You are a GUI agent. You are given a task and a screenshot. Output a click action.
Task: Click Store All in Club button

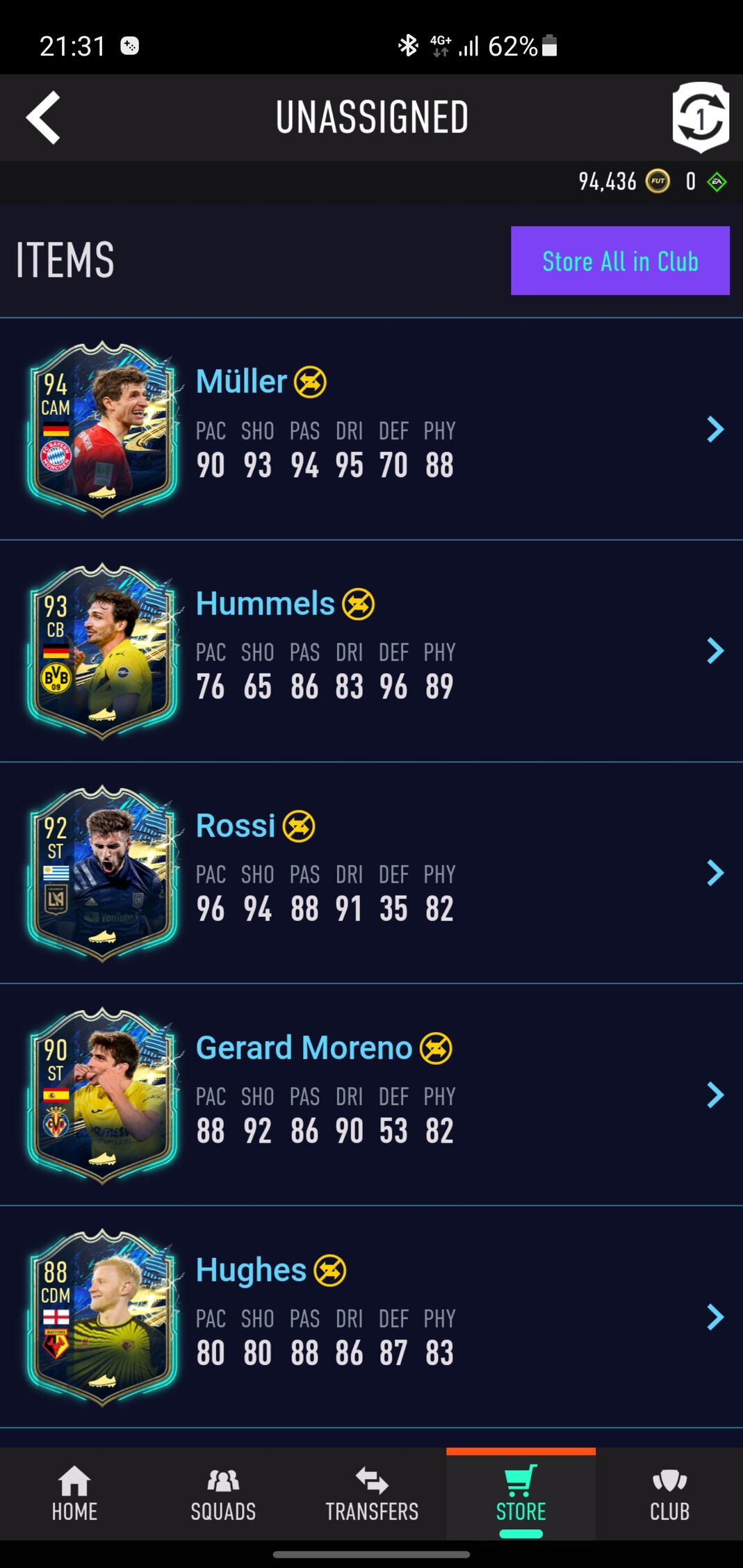pos(620,261)
